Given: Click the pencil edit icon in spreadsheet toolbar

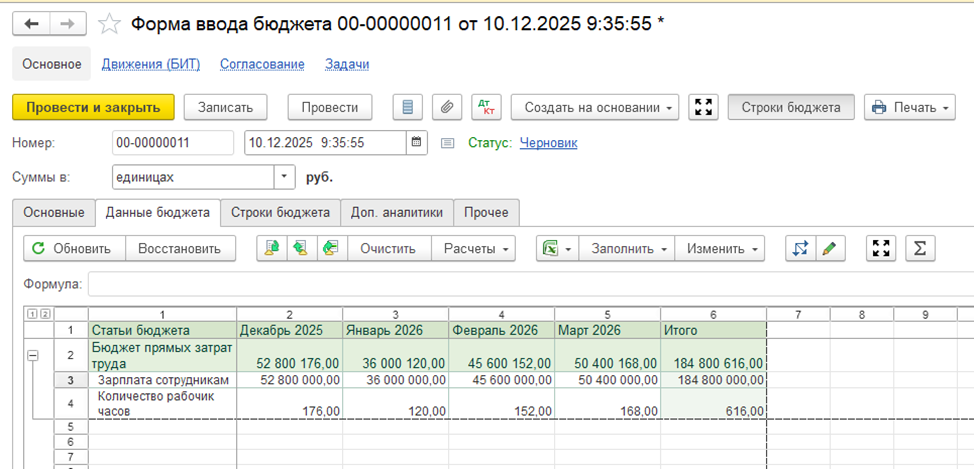Looking at the screenshot, I should pos(828,248).
